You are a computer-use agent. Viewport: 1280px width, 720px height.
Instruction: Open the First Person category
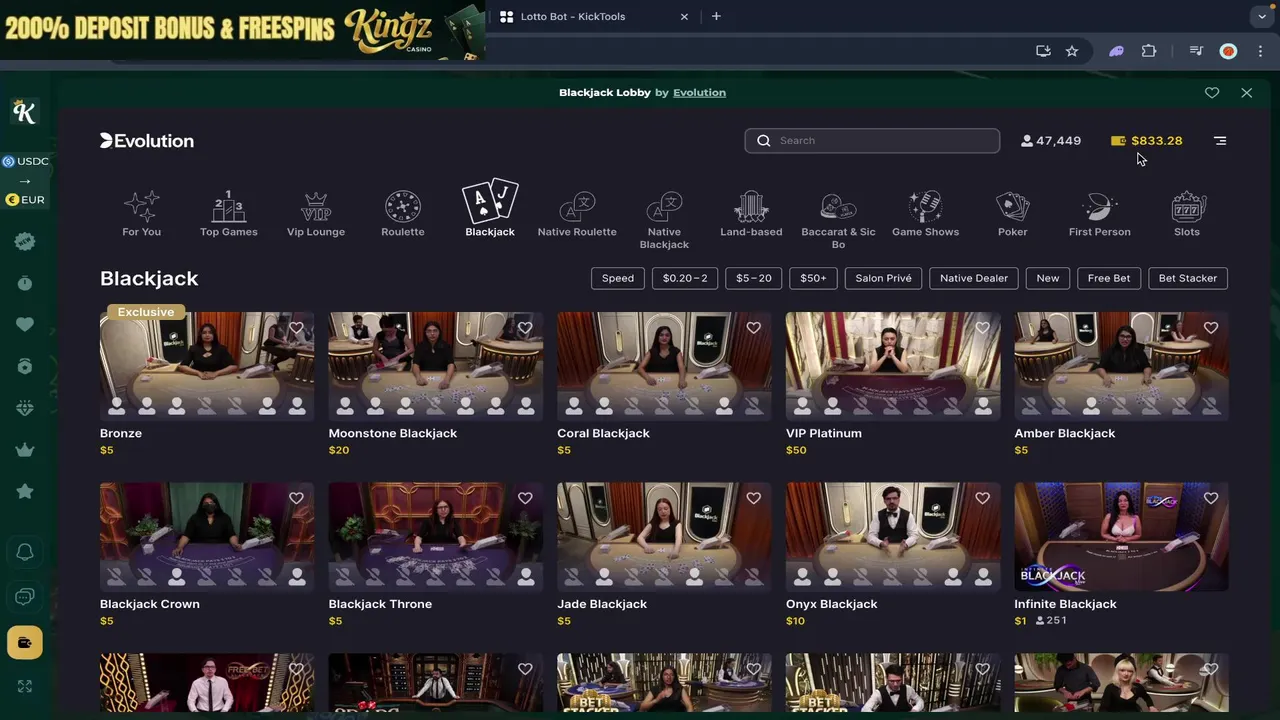pos(1099,214)
